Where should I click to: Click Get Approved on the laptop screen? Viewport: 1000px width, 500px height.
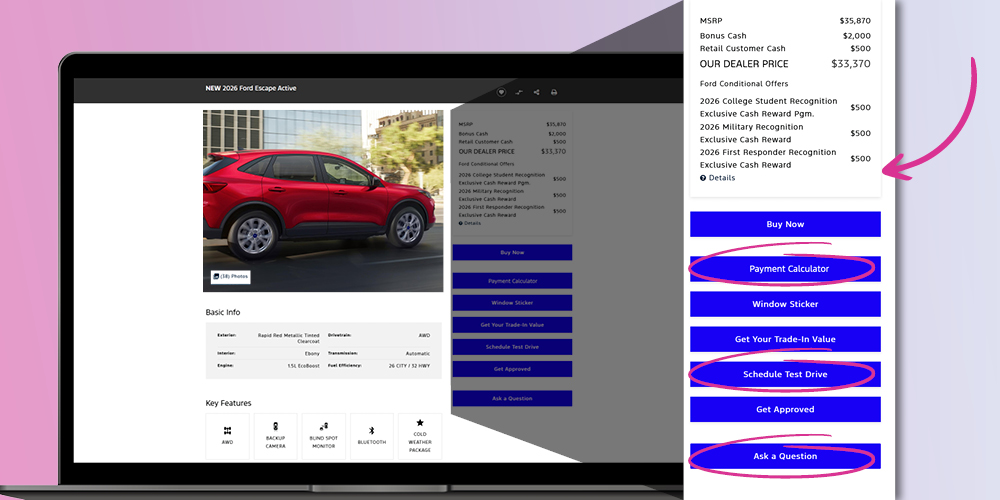pyautogui.click(x=512, y=369)
